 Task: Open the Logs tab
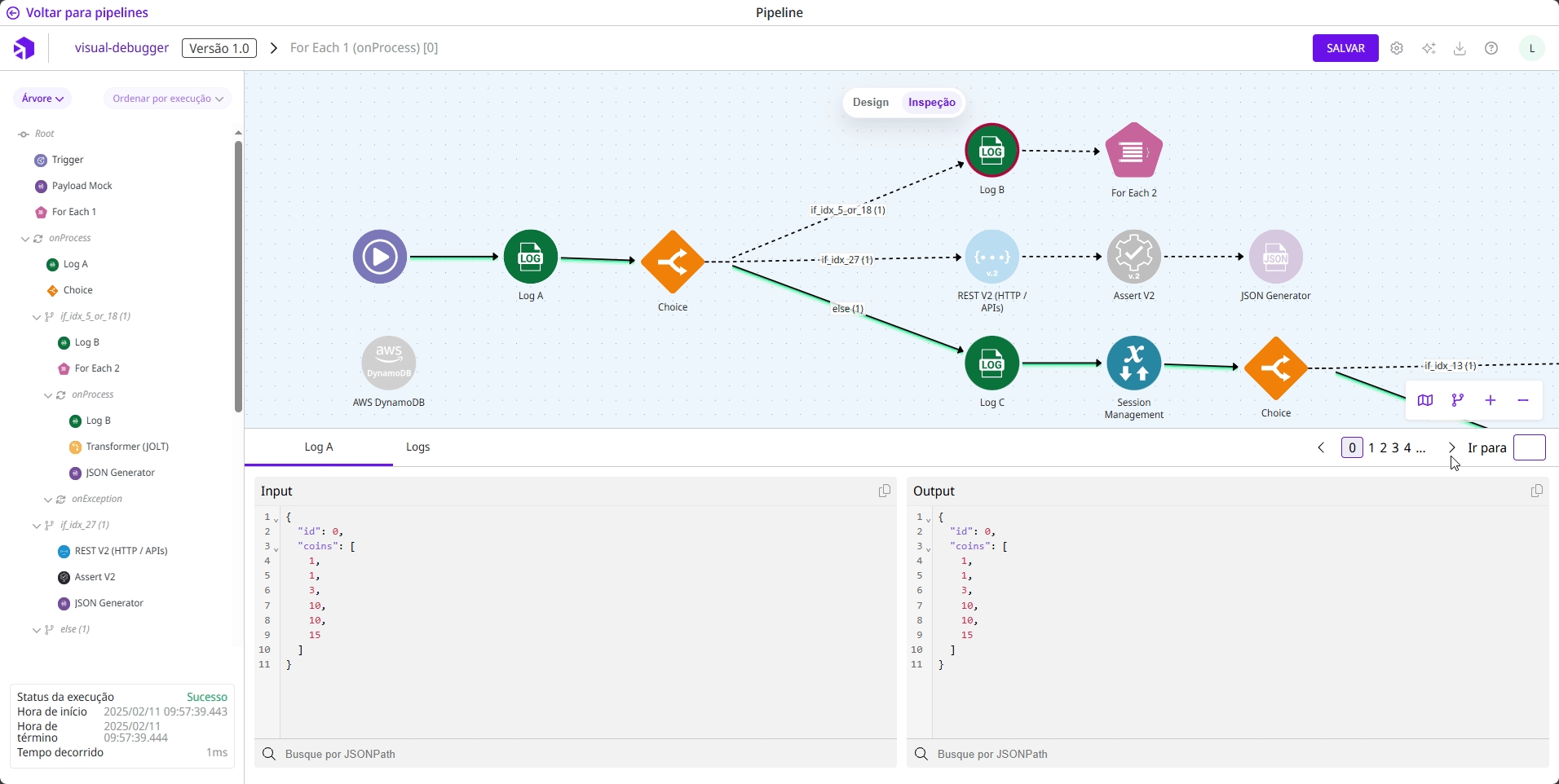pyautogui.click(x=417, y=447)
